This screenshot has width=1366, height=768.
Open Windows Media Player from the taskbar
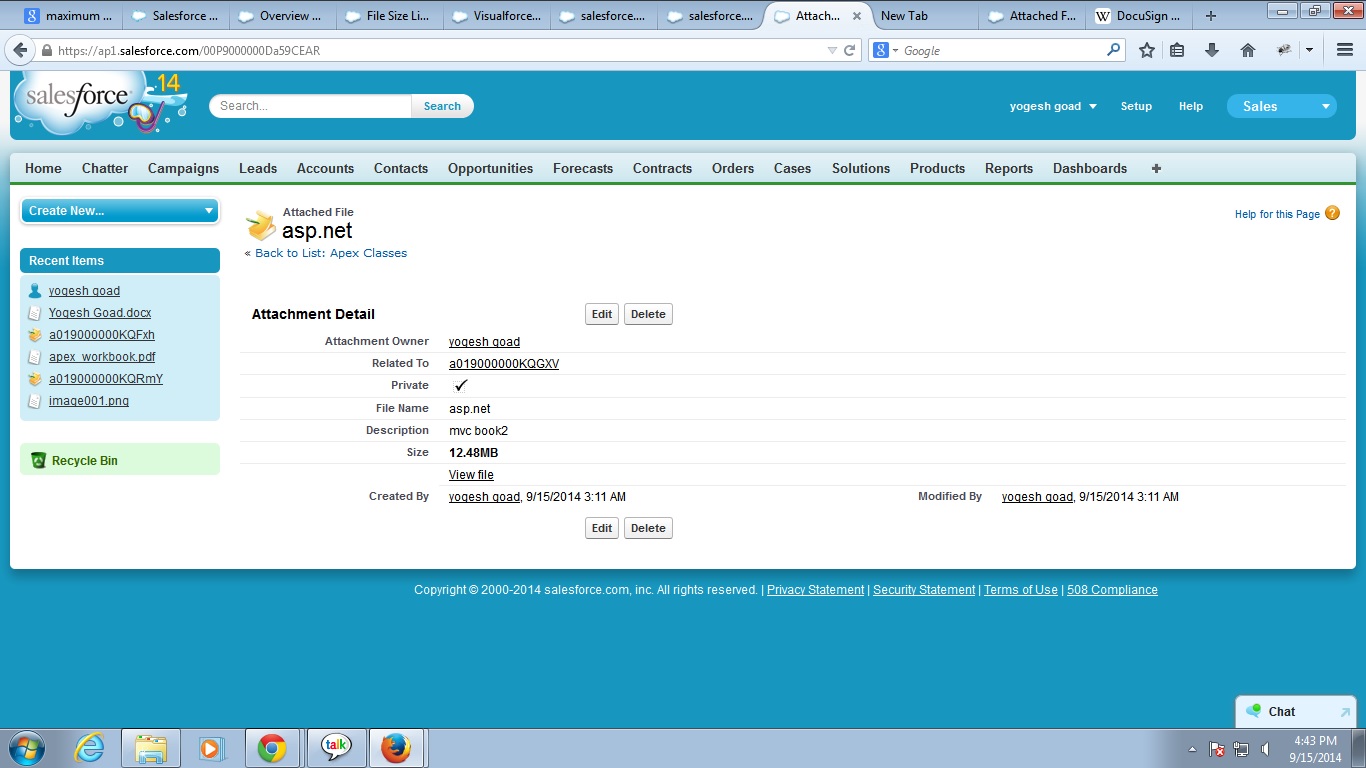point(210,748)
